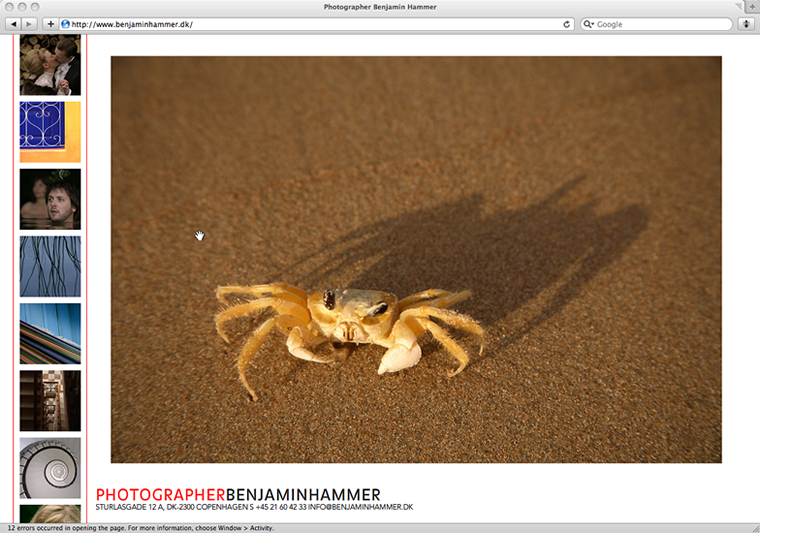Select the wedding couple kissing thumbnail
The image size is (800, 550).
50,65
